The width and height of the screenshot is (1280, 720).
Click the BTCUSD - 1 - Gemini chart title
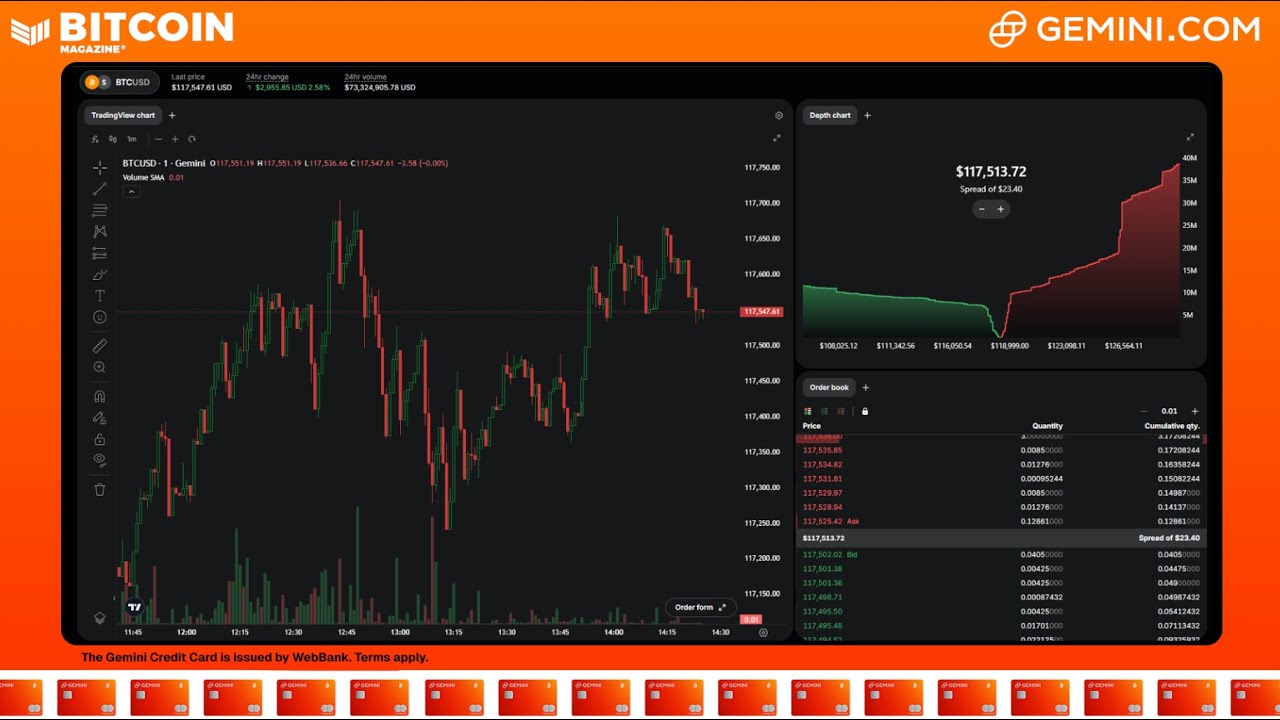(164, 163)
